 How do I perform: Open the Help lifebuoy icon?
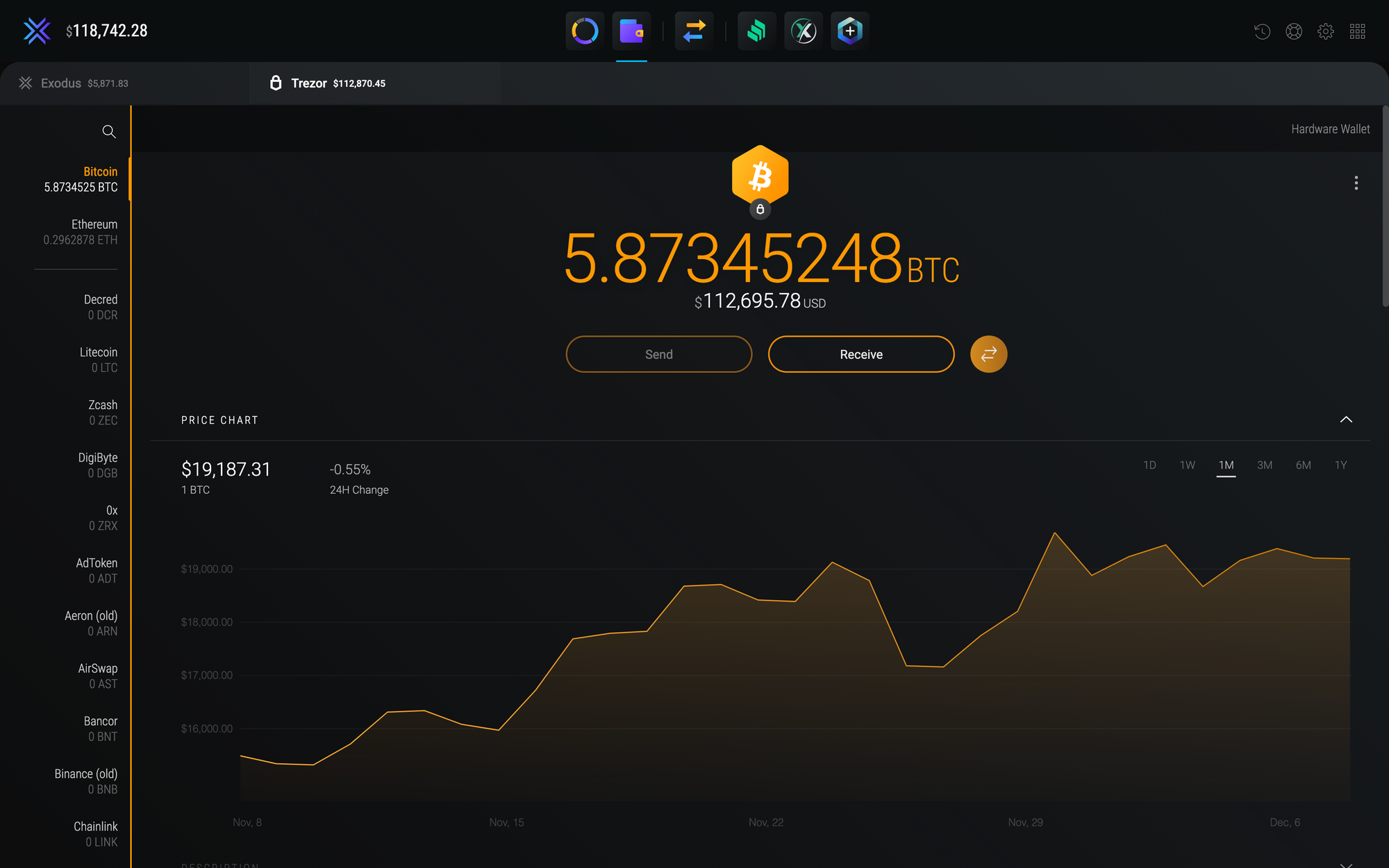pyautogui.click(x=1294, y=31)
